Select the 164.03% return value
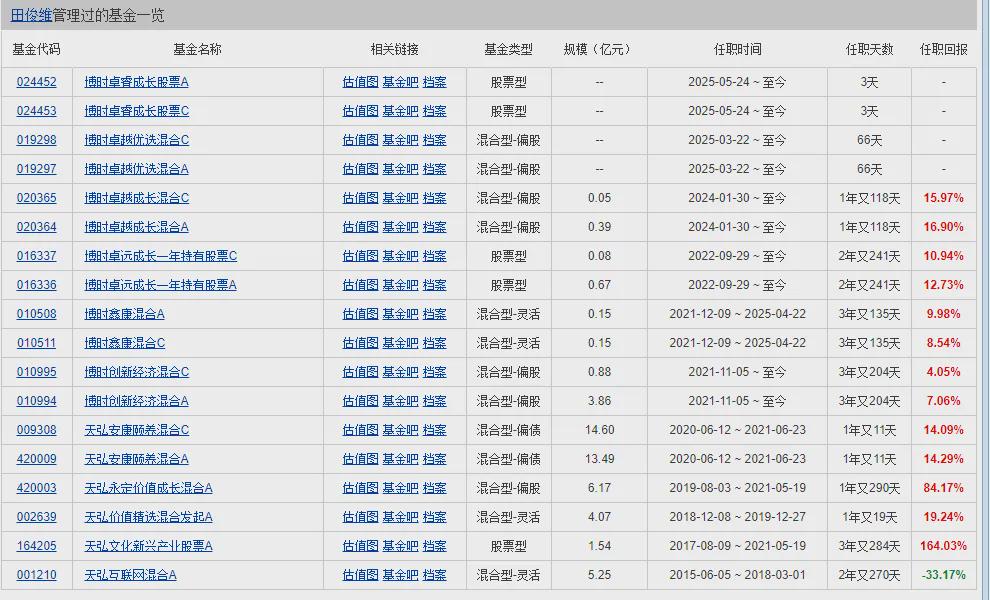The width and height of the screenshot is (990, 600). tap(943, 546)
